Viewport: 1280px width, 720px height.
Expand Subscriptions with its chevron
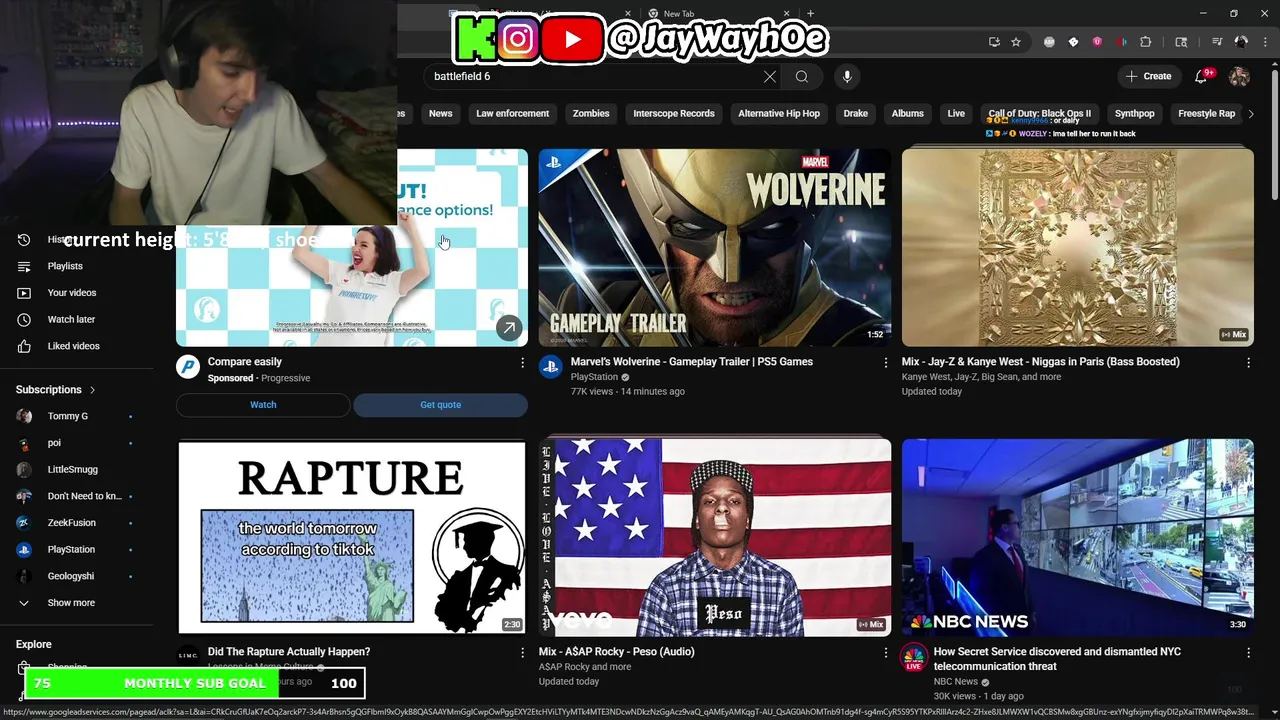pos(93,390)
